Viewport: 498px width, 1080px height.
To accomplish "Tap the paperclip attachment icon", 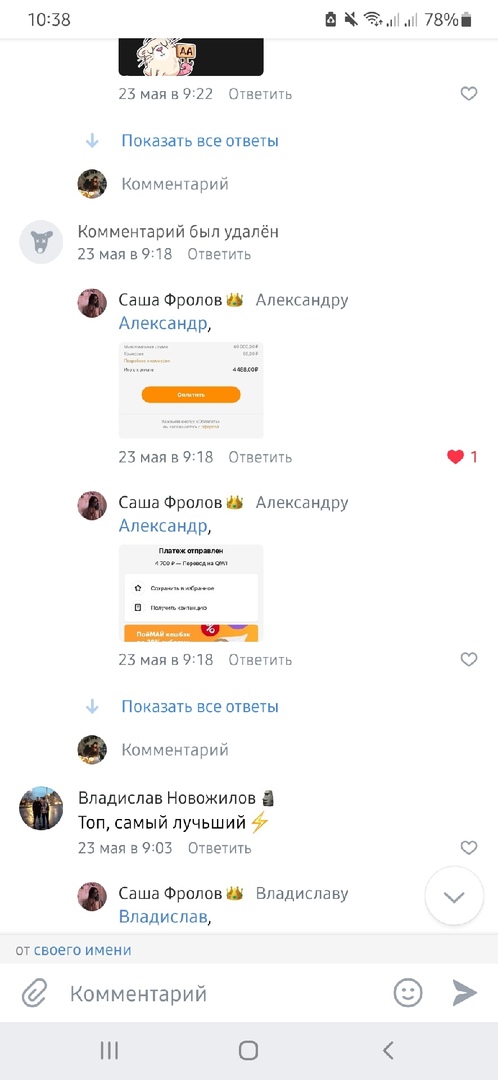I will click(34, 993).
